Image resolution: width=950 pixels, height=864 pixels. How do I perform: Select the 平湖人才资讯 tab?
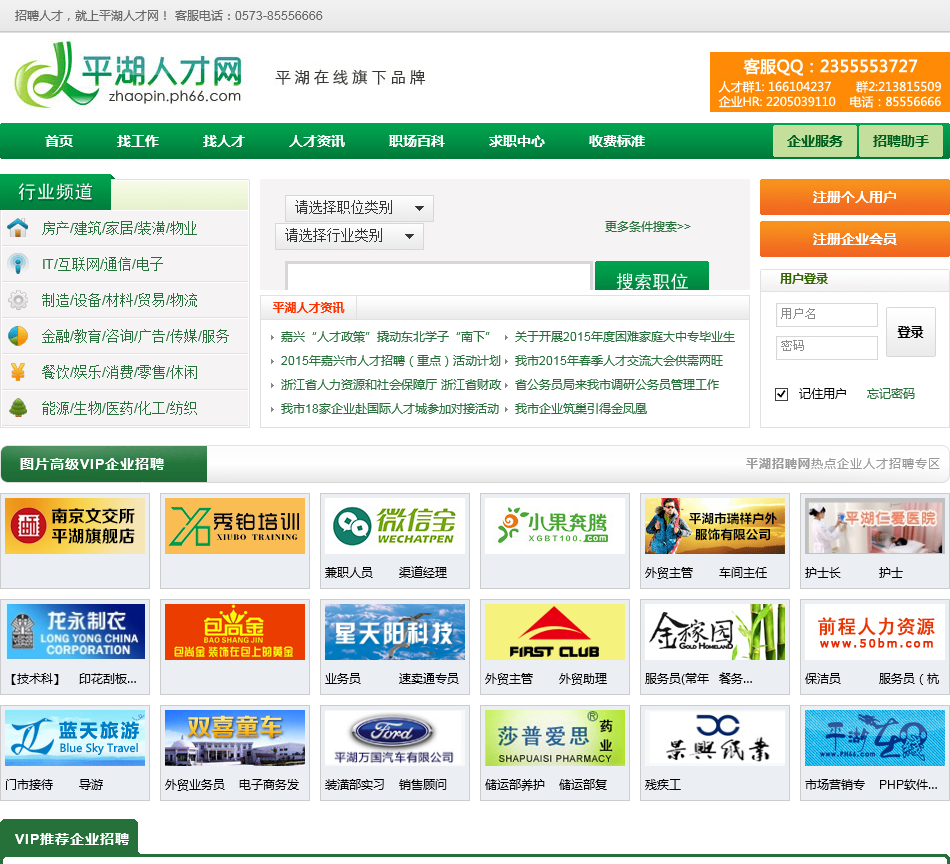tap(308, 308)
